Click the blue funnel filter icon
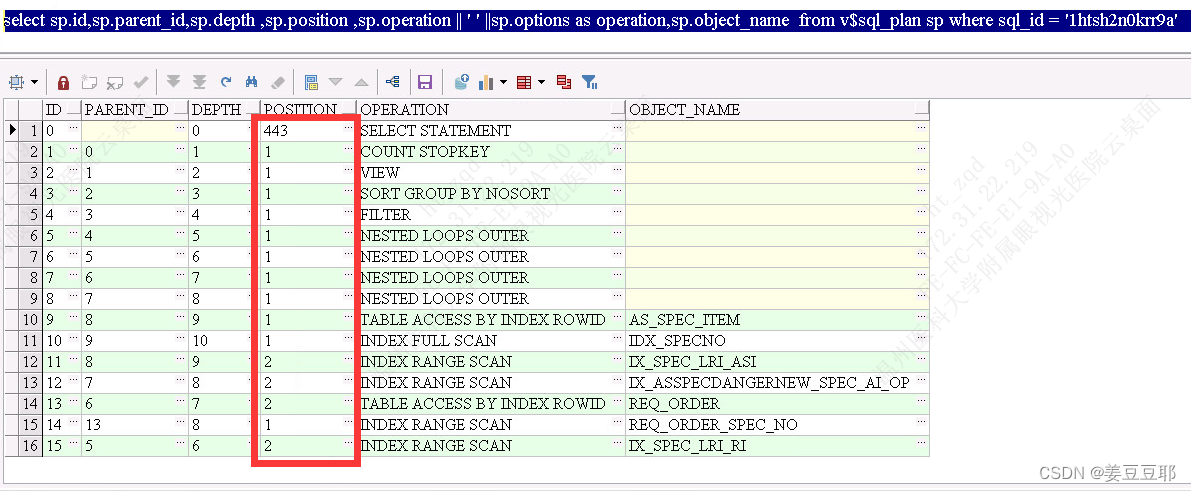The height and width of the screenshot is (491, 1191). tap(589, 82)
